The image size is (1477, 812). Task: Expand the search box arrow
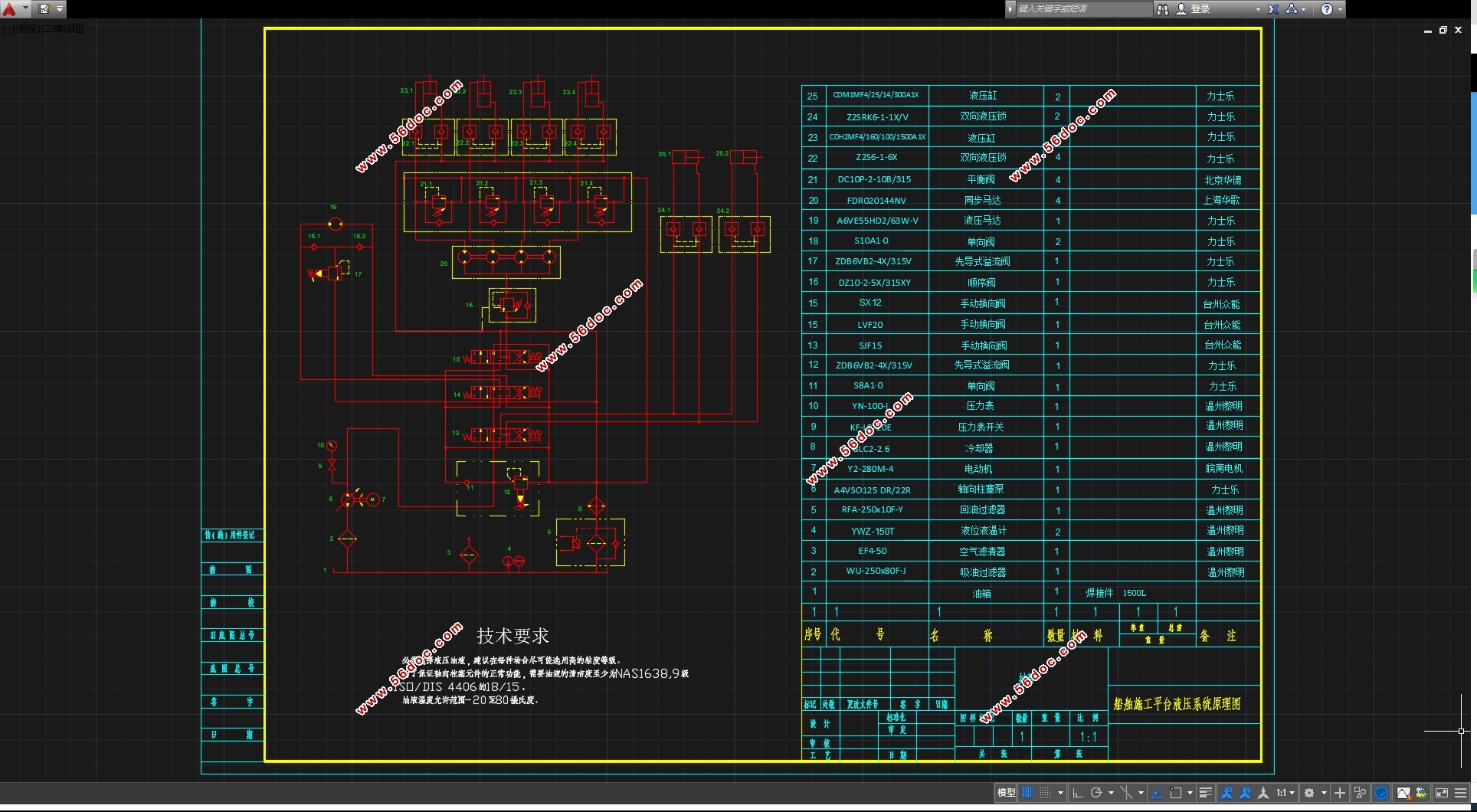[x=1010, y=9]
